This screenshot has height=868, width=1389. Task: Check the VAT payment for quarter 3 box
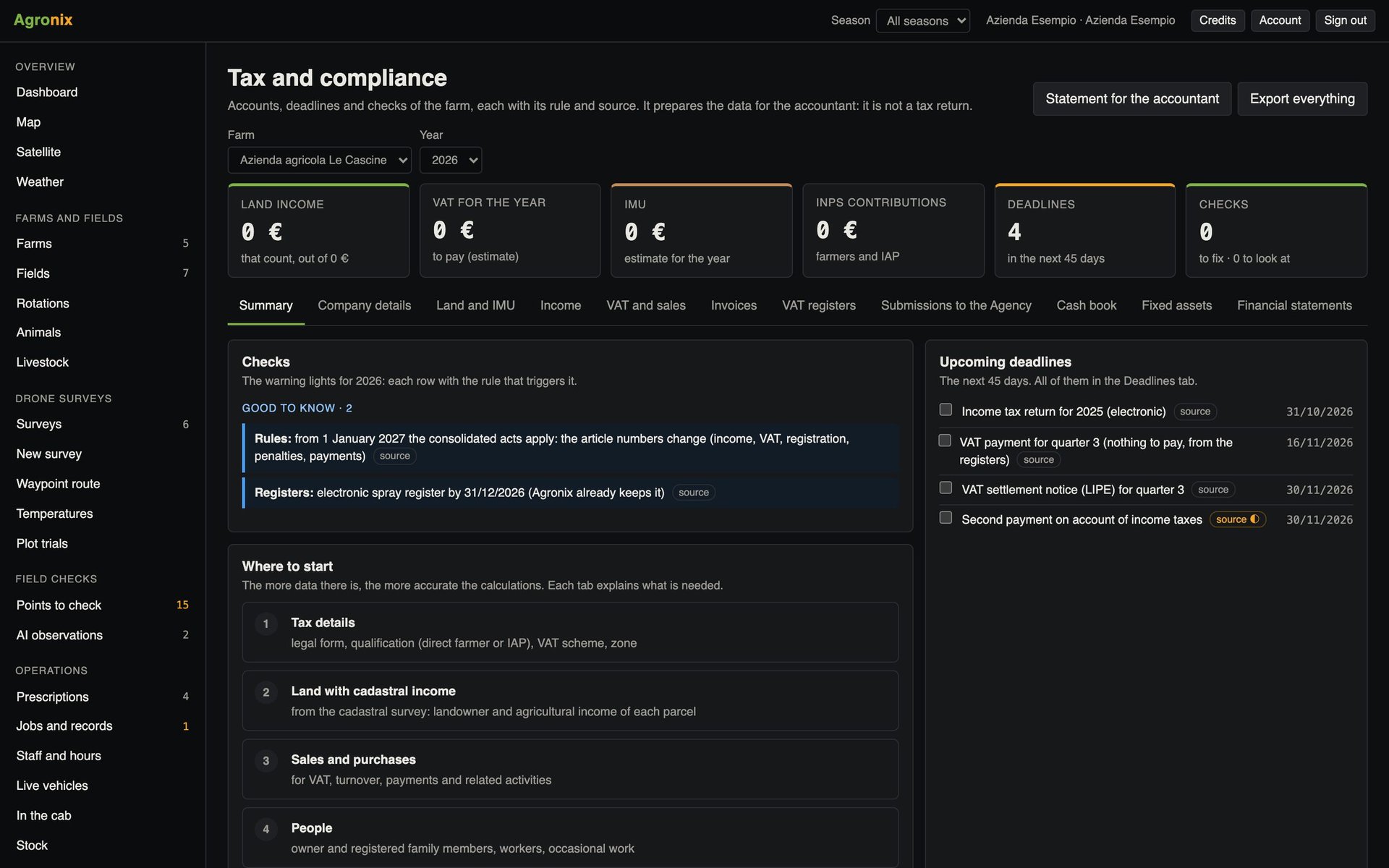[x=945, y=441]
